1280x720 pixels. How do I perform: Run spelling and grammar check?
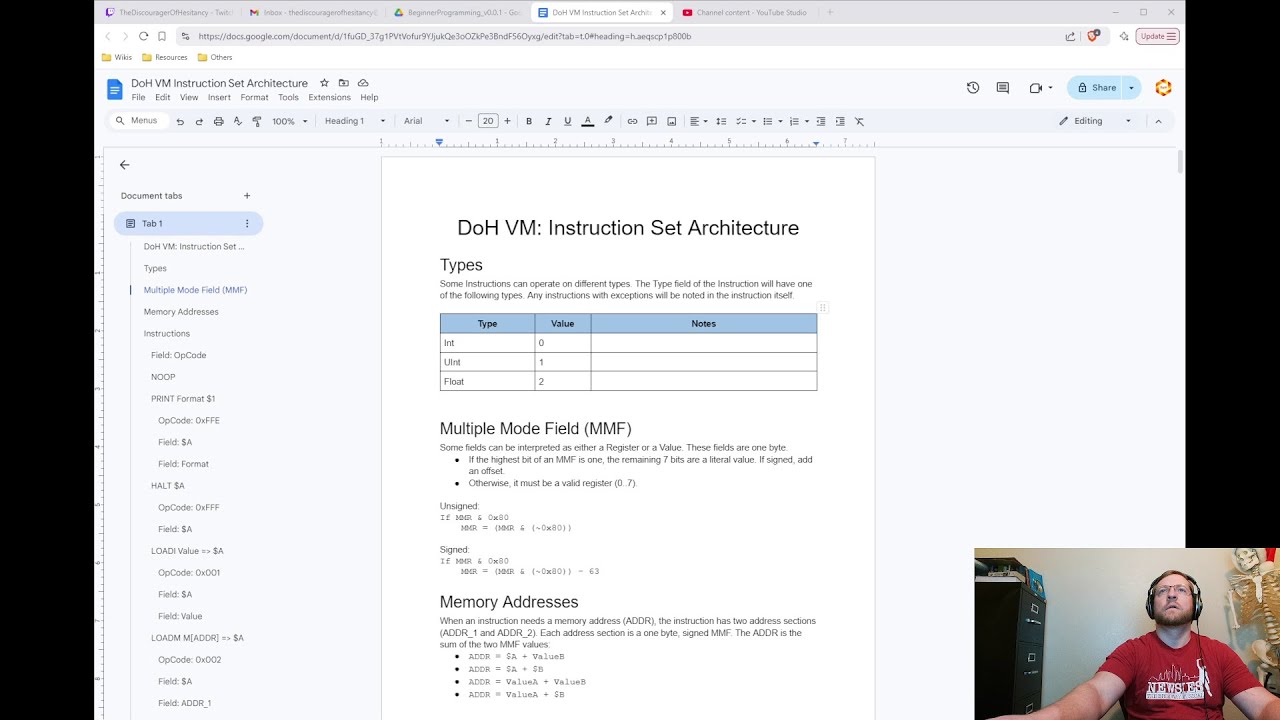(237, 121)
